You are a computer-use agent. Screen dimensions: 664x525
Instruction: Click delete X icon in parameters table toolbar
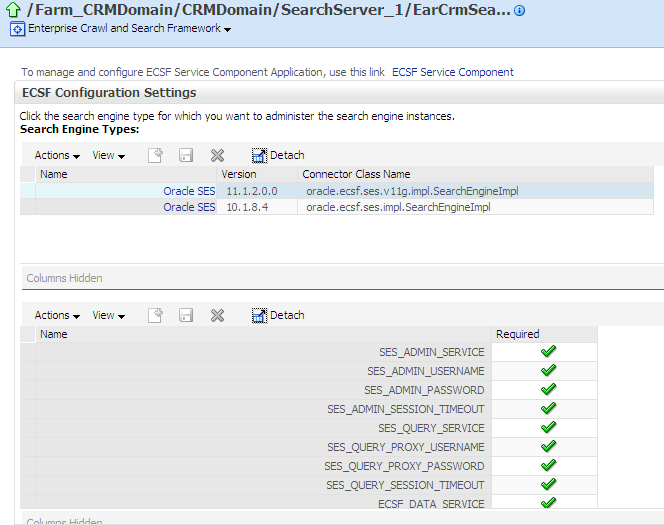(217, 315)
